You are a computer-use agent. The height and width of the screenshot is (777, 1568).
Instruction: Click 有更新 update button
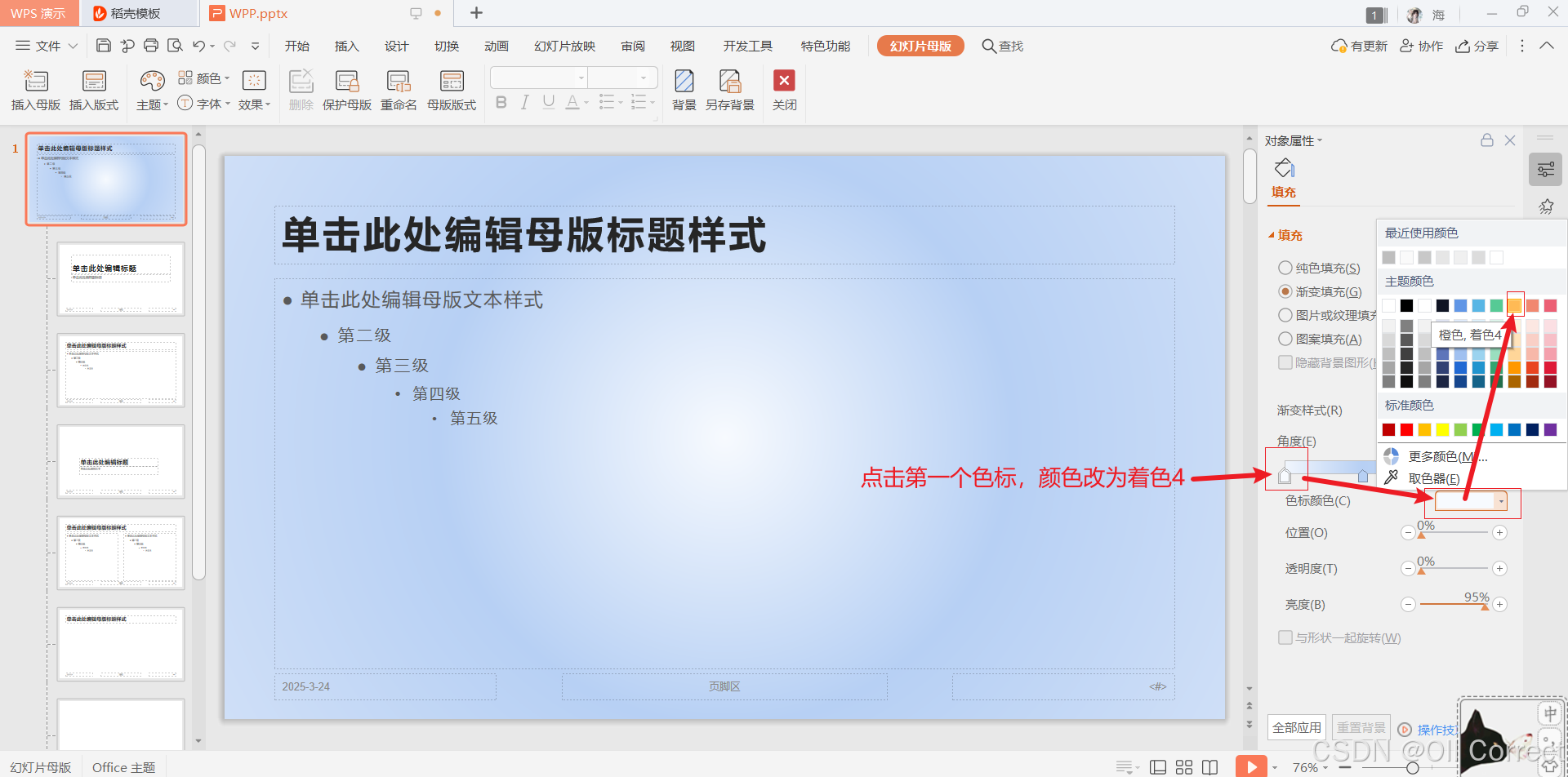pos(1359,46)
